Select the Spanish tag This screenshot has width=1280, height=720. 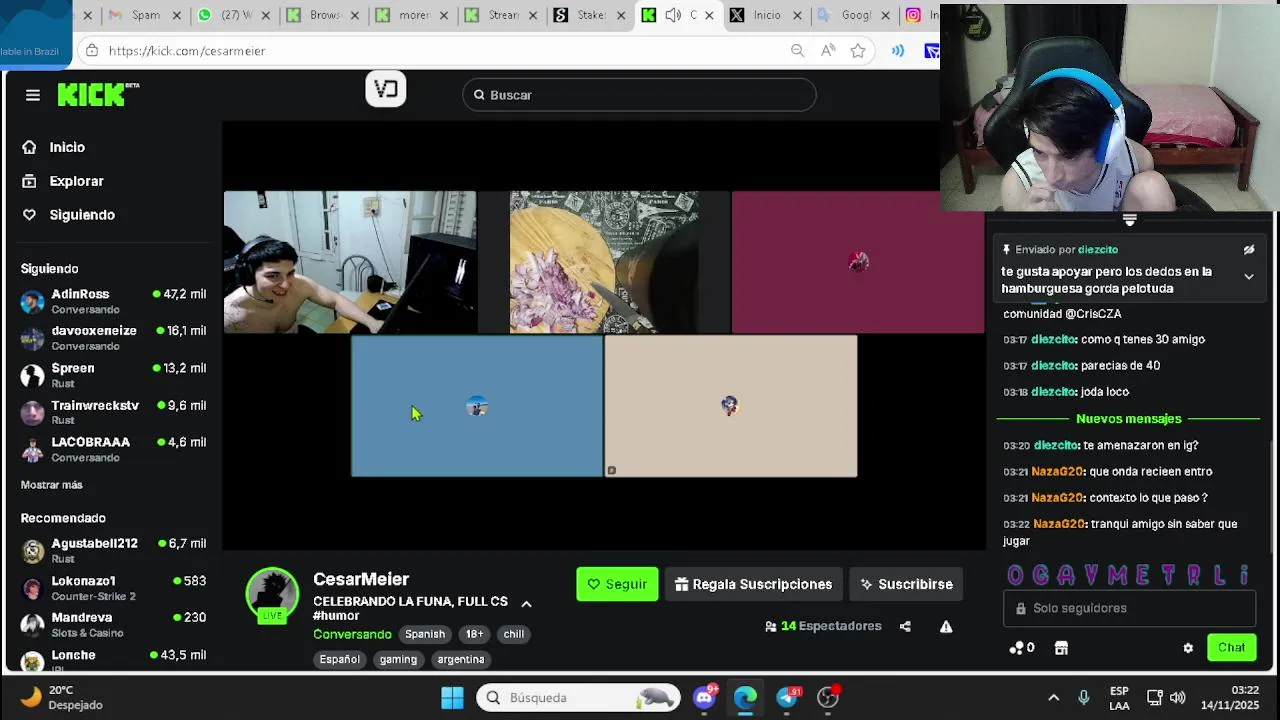pos(425,634)
